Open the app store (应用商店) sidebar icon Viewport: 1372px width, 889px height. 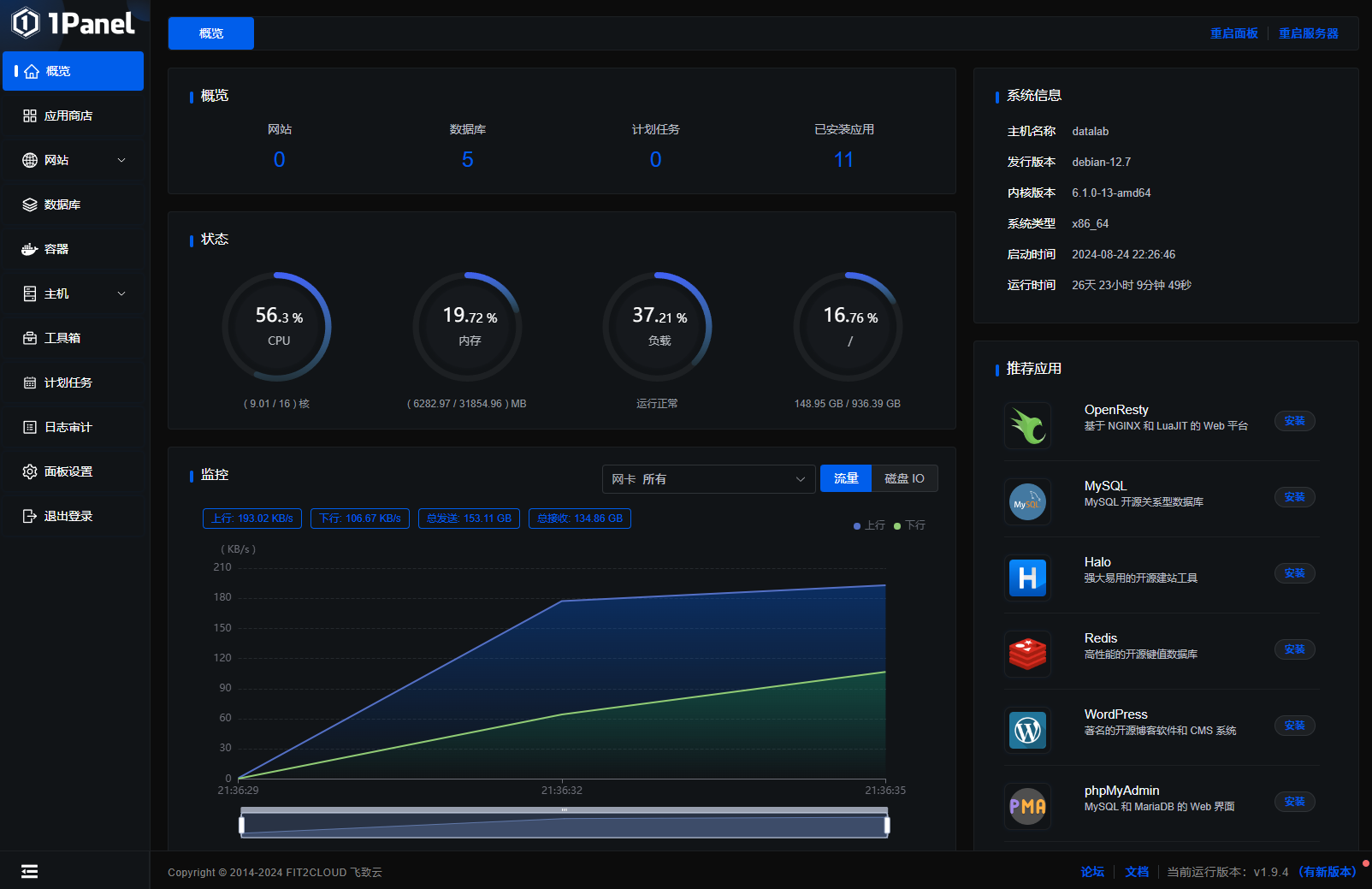30,116
